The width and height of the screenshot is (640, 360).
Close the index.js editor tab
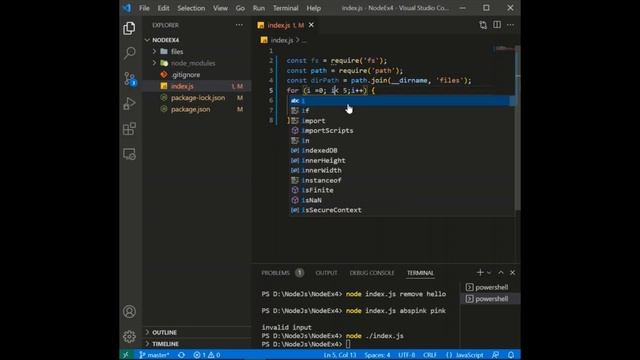click(x=311, y=25)
